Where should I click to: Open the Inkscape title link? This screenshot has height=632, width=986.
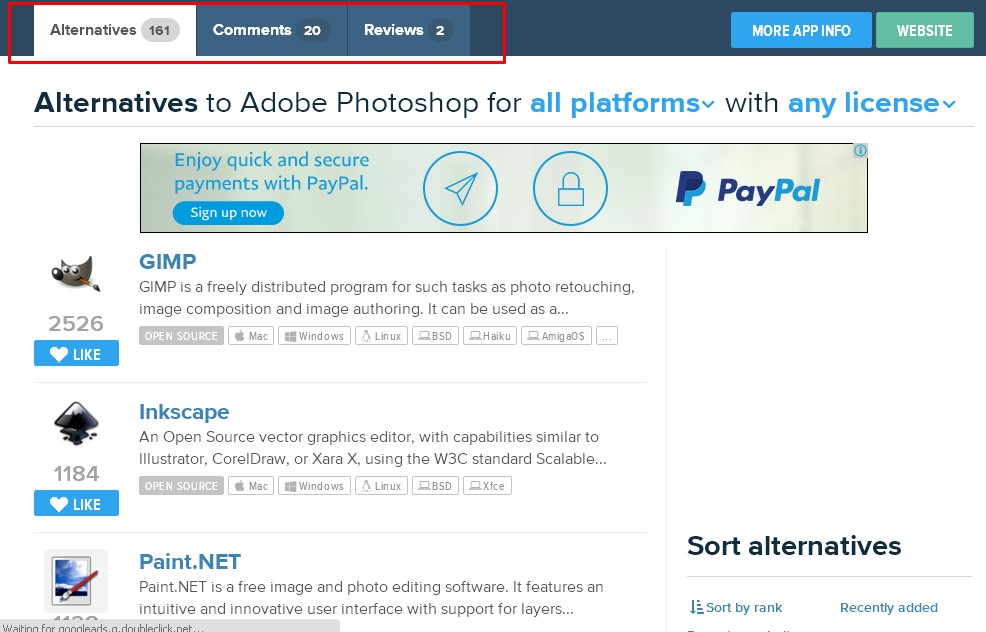pyautogui.click(x=184, y=412)
